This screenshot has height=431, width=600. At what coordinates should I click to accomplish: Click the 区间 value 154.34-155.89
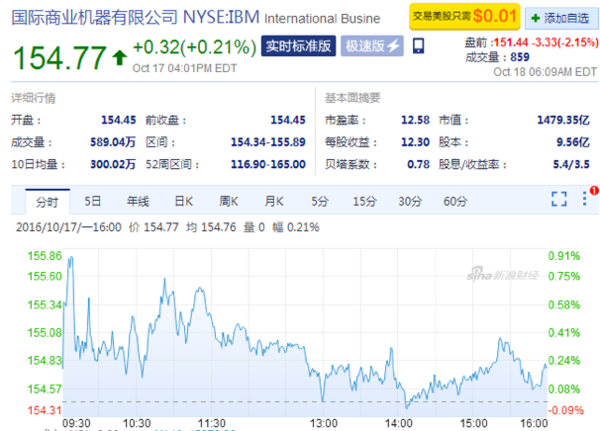[x=268, y=142]
